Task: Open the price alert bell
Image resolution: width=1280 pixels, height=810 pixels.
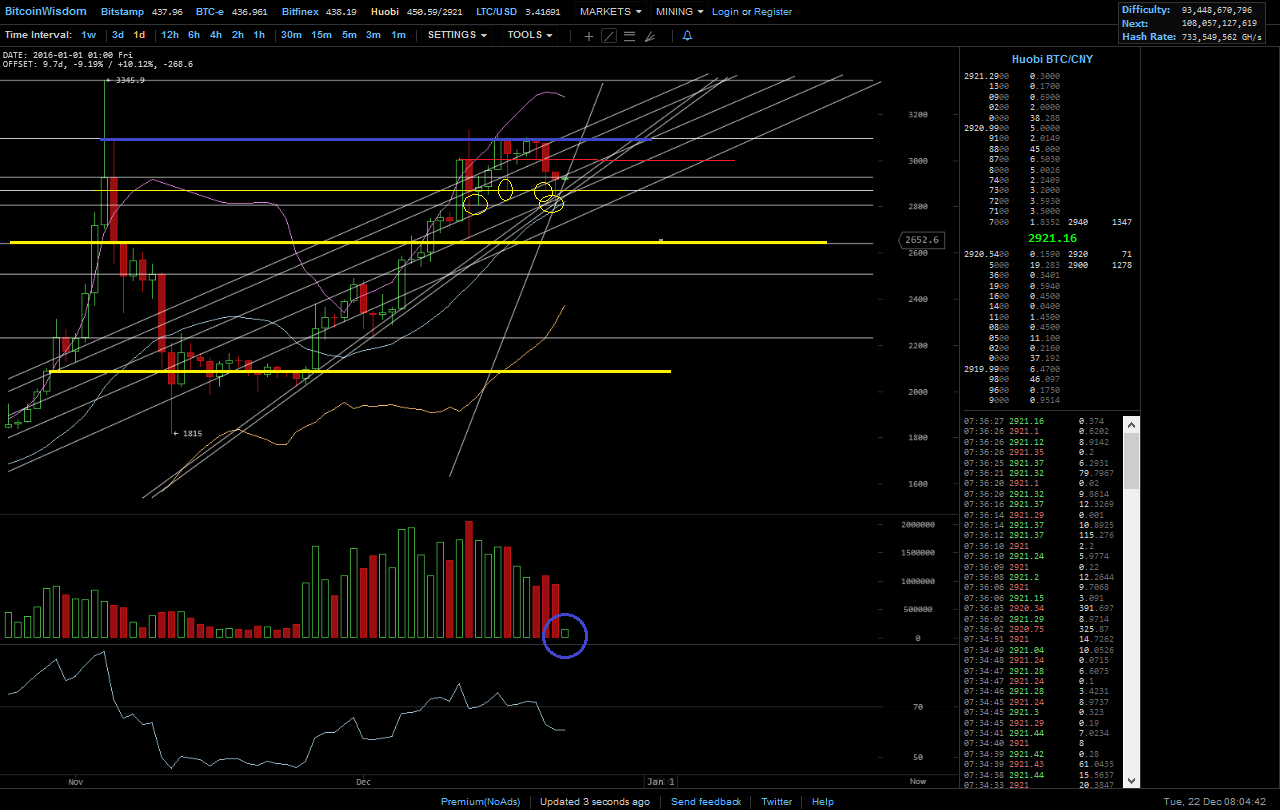Action: click(687, 35)
